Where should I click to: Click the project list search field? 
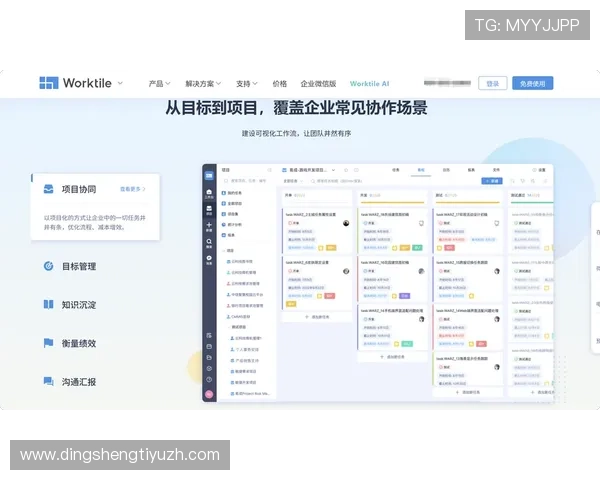(245, 181)
